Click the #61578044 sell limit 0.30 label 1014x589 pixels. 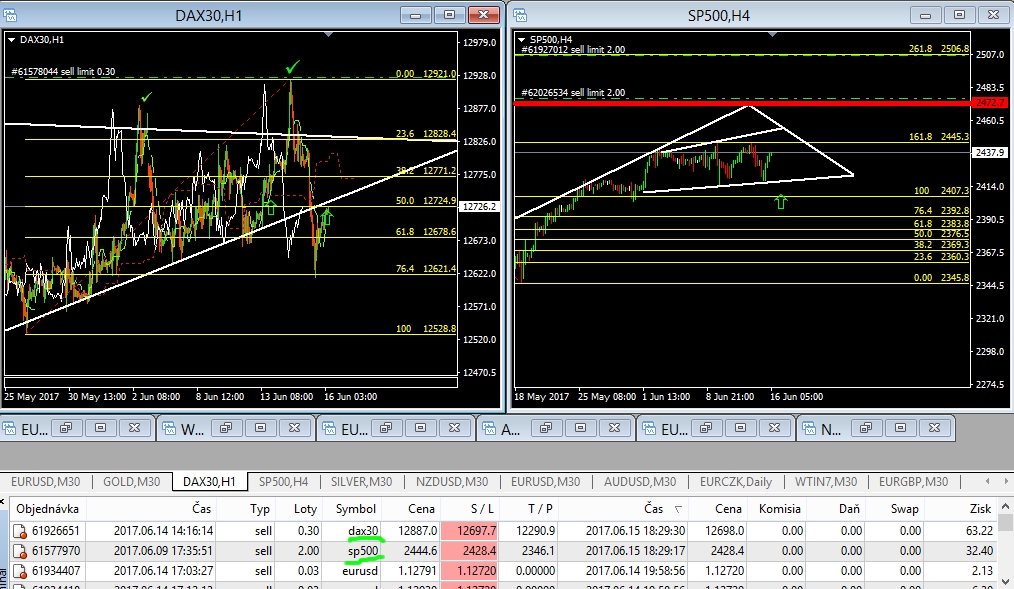click(63, 72)
